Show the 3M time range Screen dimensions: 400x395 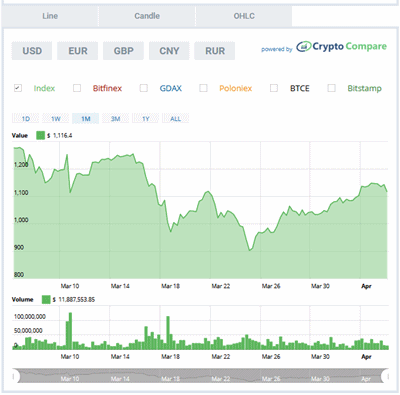click(x=115, y=119)
